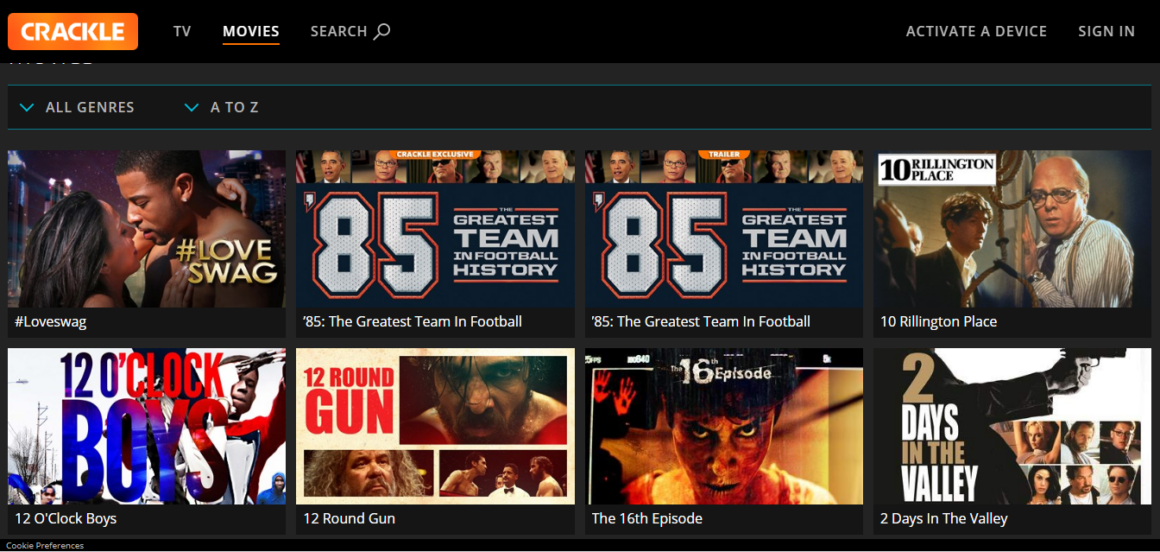Select the '85 poster tagged Trailer
This screenshot has height=552, width=1160.
[x=724, y=229]
